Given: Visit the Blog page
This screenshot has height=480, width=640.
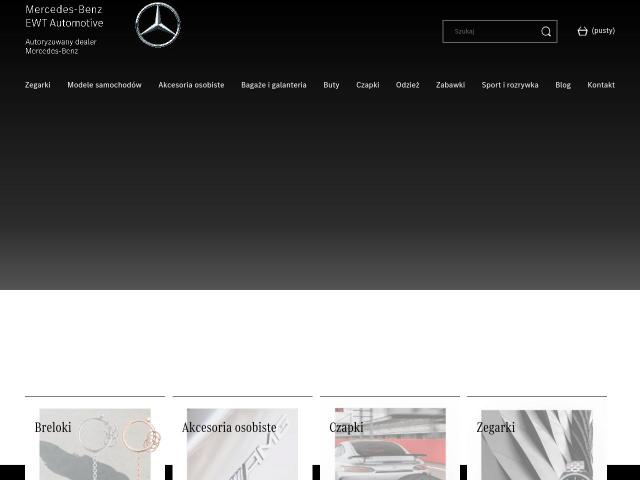Looking at the screenshot, I should (563, 85).
